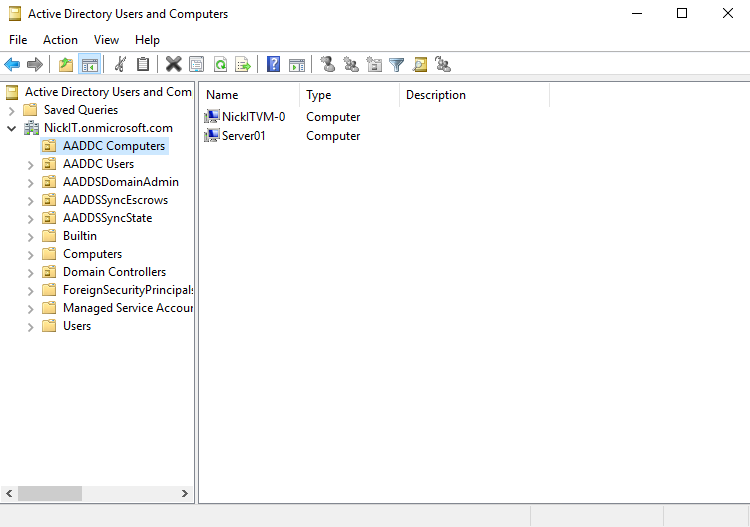Click the Refresh icon

coord(221,64)
